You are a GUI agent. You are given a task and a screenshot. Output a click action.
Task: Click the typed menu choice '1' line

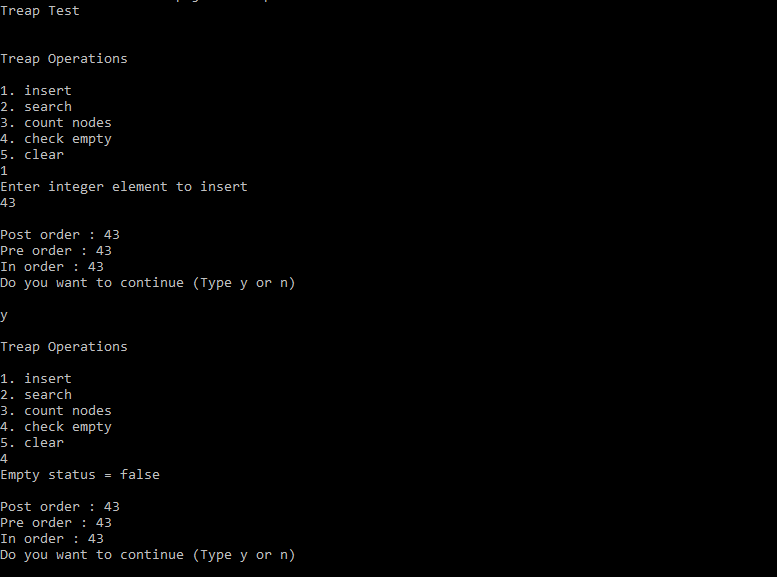pyautogui.click(x=4, y=171)
